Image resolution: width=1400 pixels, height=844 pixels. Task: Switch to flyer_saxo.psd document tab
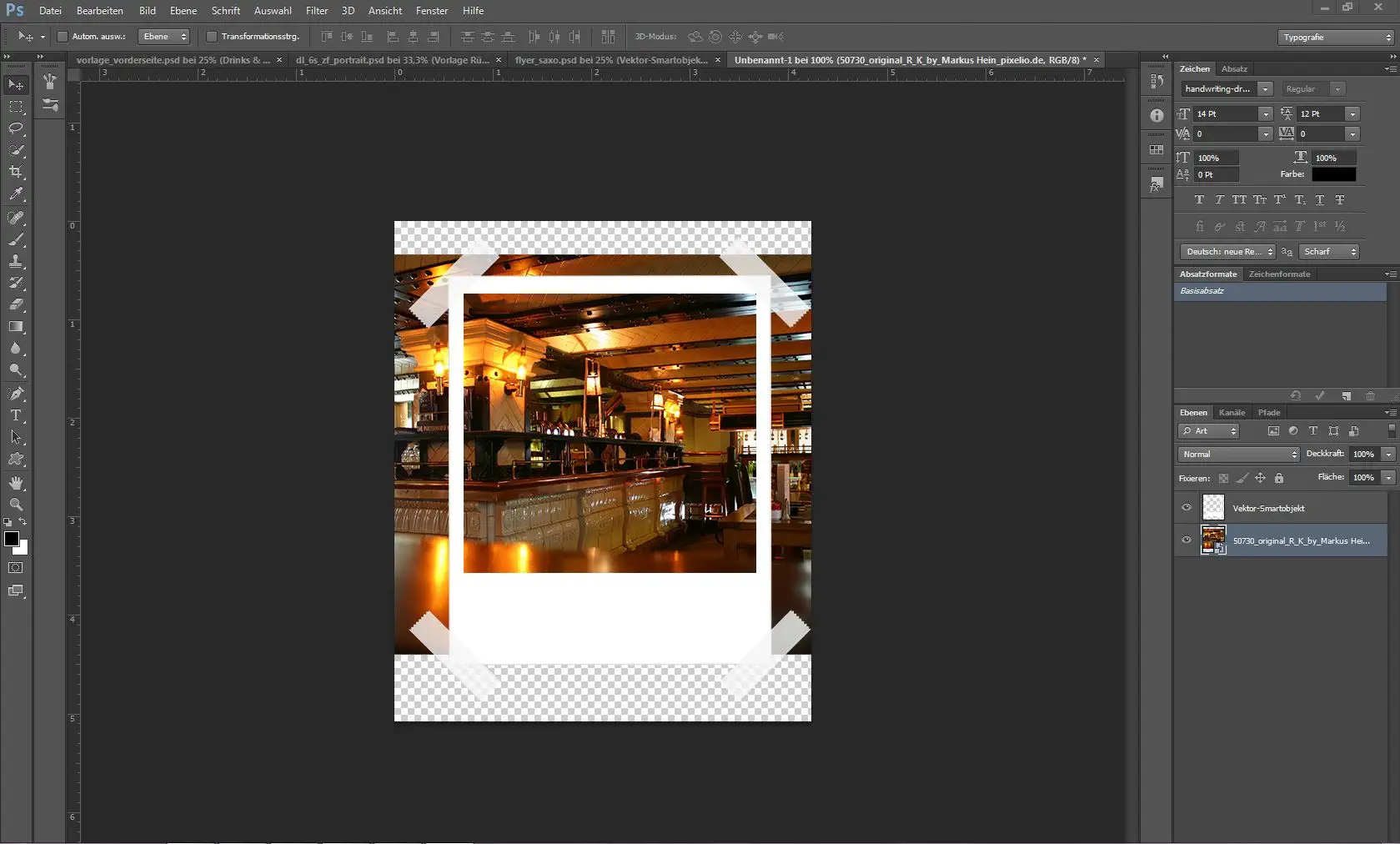pyautogui.click(x=610, y=60)
